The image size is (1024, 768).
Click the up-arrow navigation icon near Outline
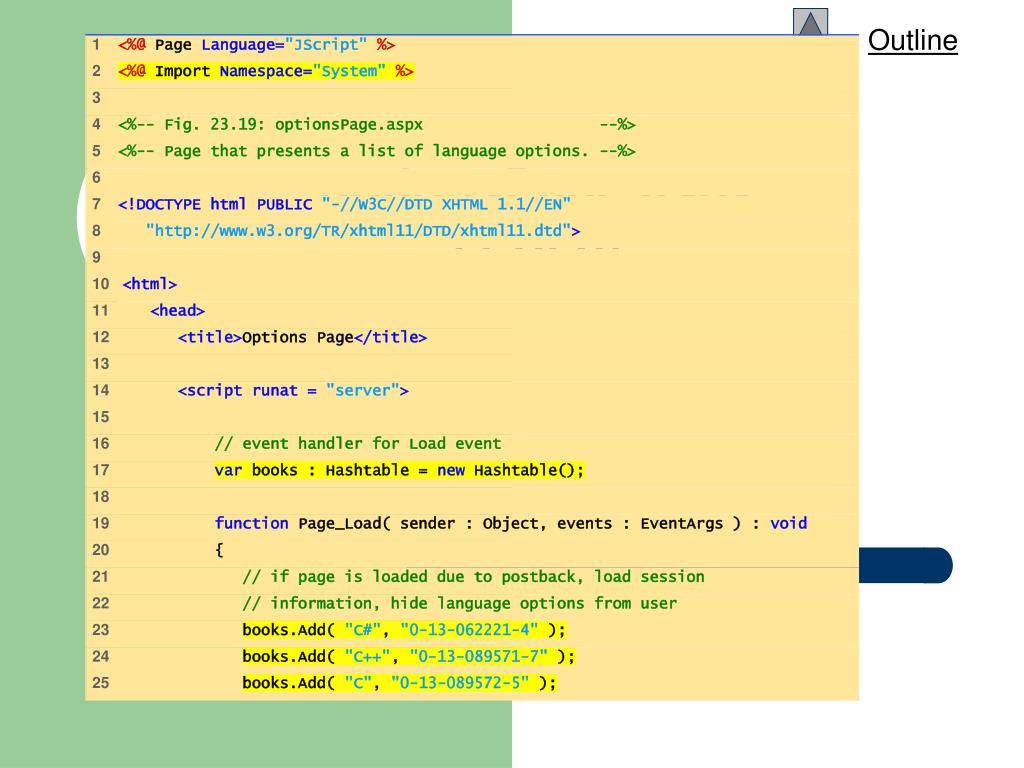pyautogui.click(x=810, y=22)
